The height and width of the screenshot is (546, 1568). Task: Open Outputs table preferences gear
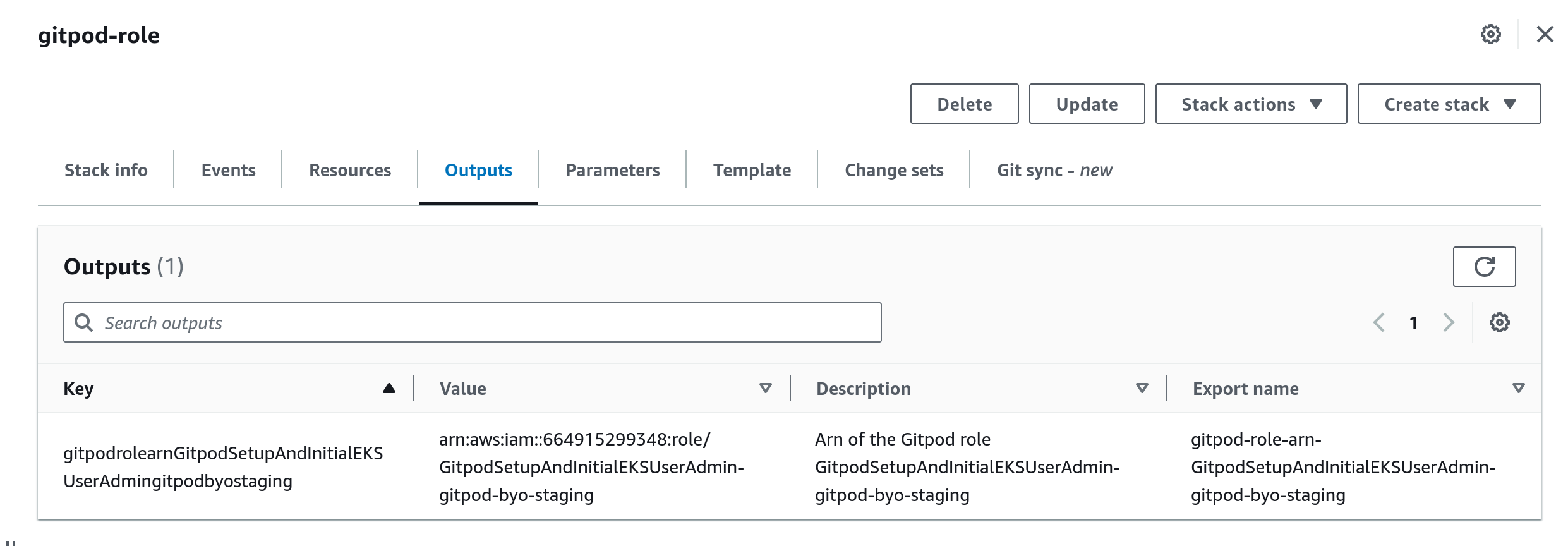click(x=1499, y=322)
